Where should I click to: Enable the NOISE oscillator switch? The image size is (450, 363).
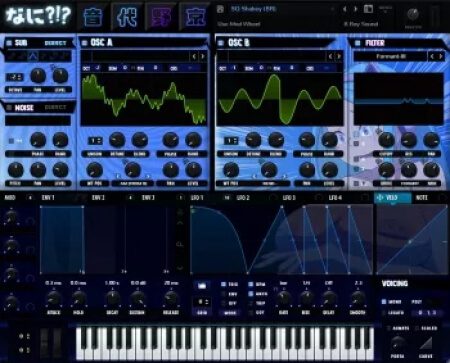click(9, 107)
